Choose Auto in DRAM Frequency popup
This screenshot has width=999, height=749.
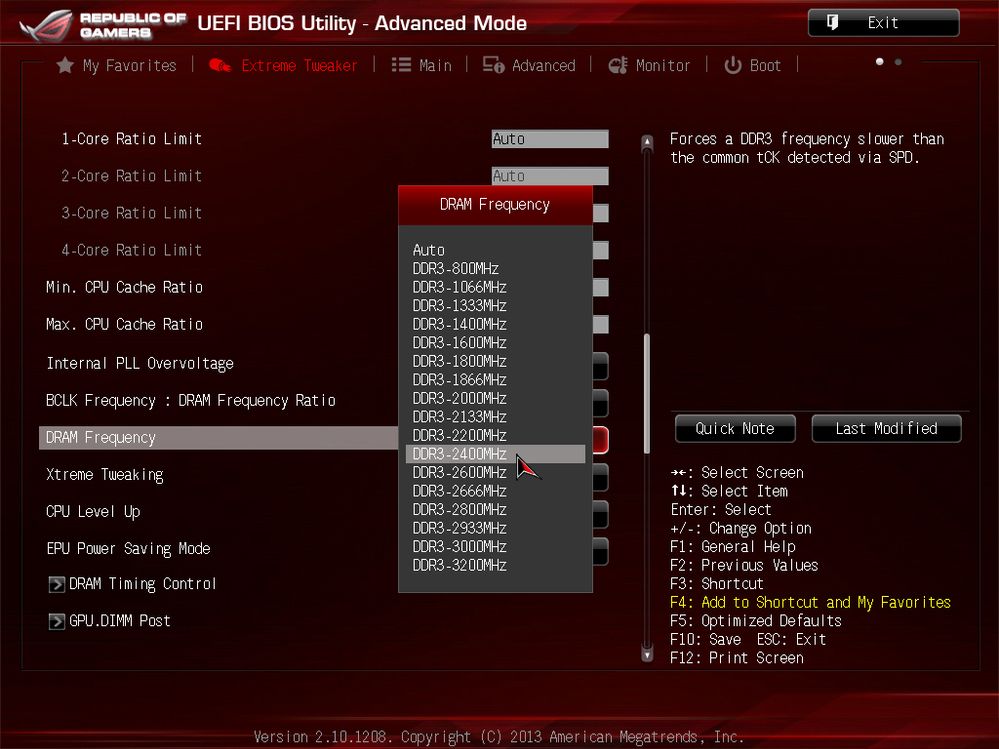point(429,250)
